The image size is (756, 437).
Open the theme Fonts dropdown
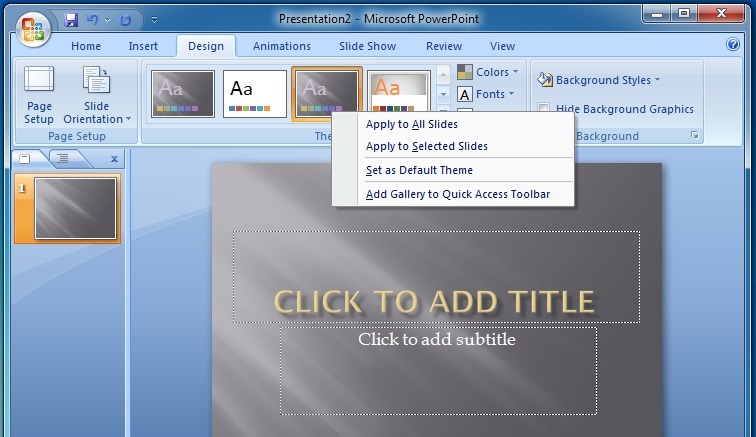click(x=486, y=94)
